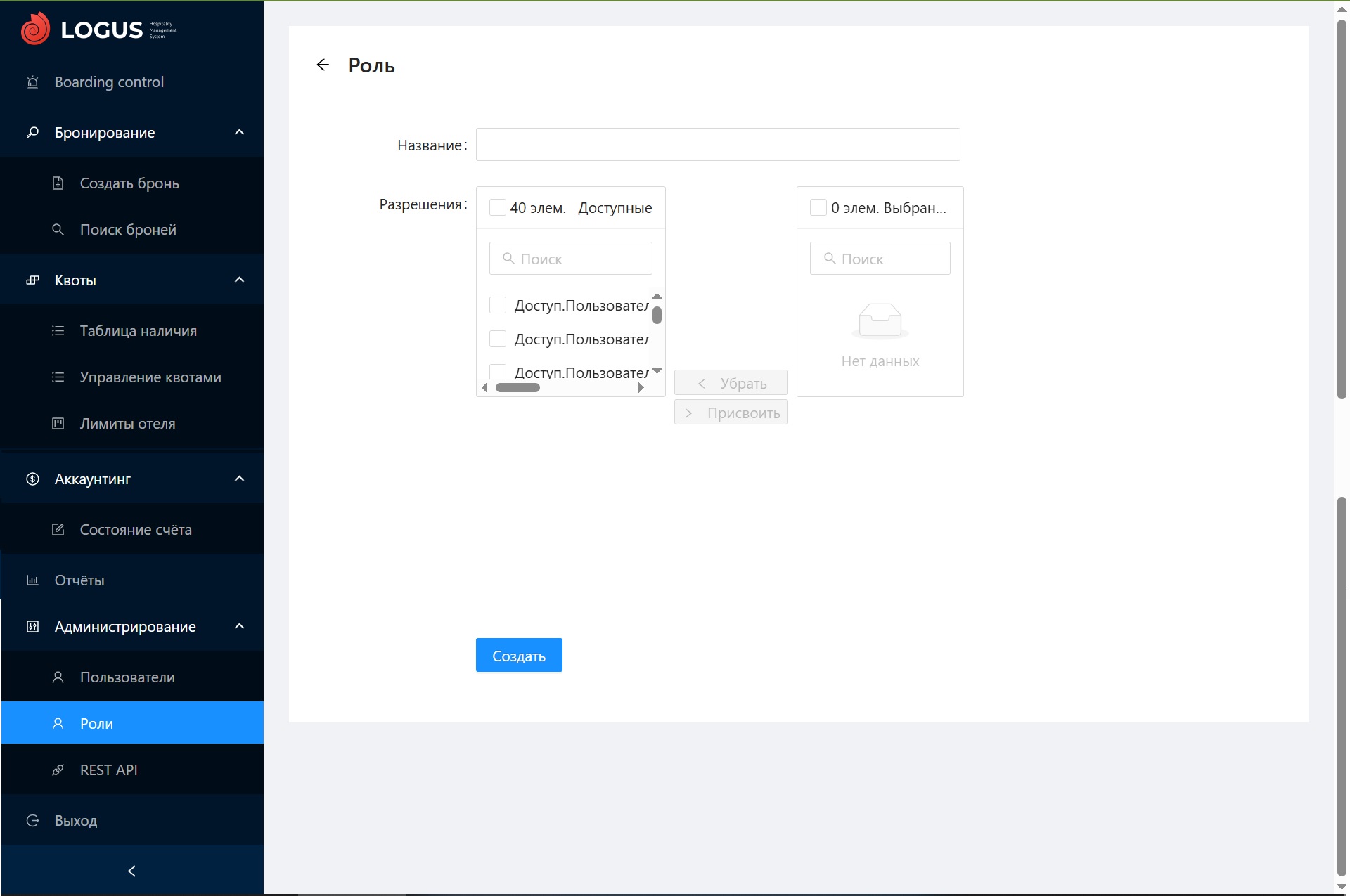Click horizontal scrollbar thumb in permissions list
1350x896 pixels.
pos(517,388)
